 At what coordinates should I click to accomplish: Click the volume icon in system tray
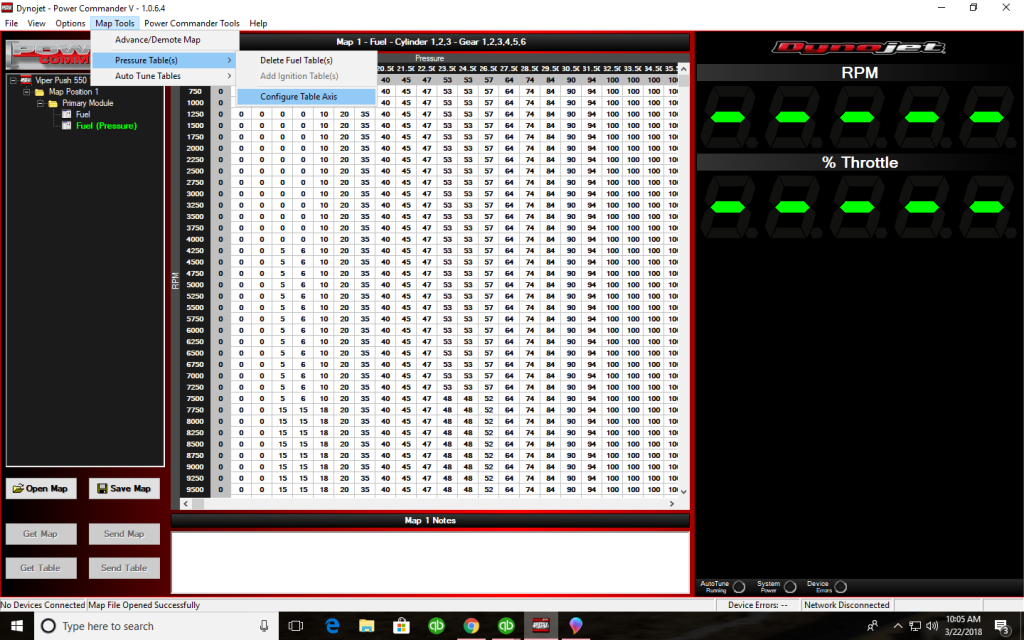(932, 626)
